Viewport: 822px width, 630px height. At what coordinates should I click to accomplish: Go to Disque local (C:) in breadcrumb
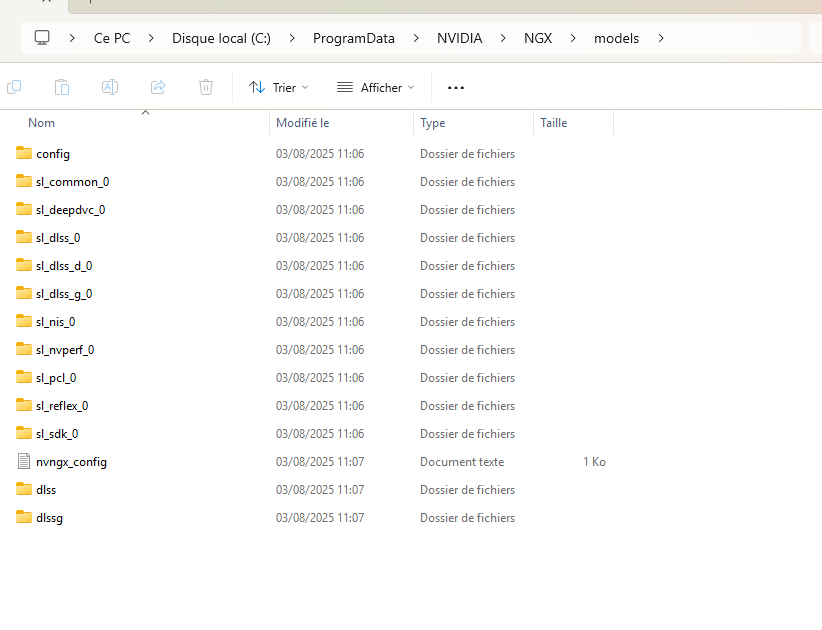click(219, 39)
